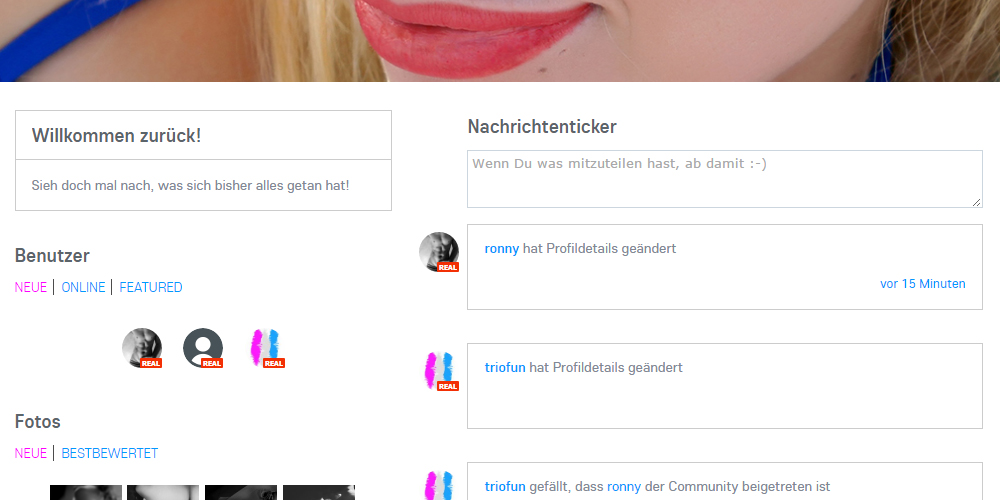This screenshot has width=1000, height=500.
Task: Click the 'Willkommen zurück!' heading
Action: tap(116, 135)
